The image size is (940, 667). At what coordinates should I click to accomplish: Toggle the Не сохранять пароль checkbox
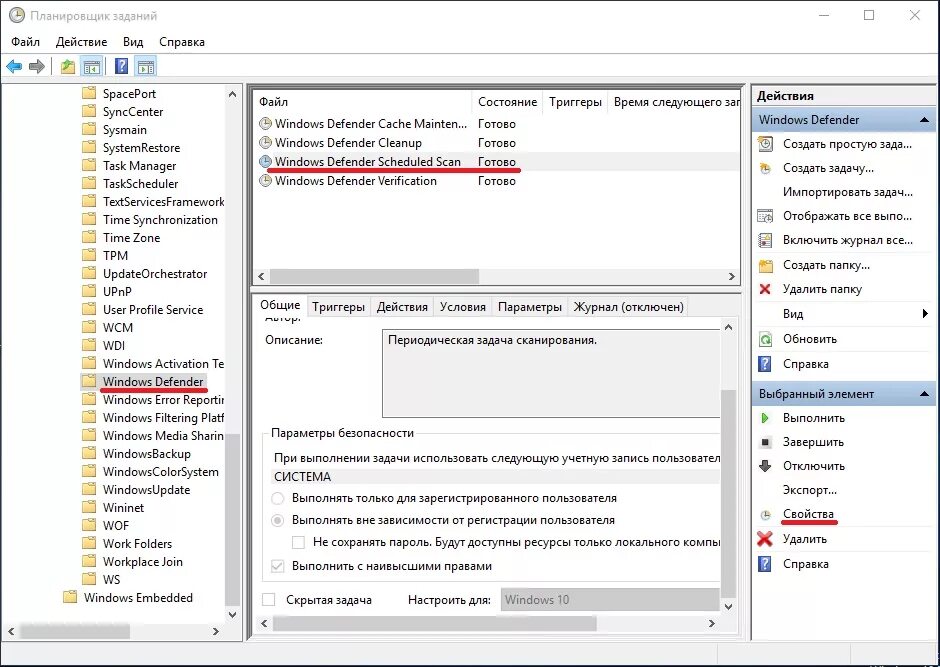(x=298, y=542)
